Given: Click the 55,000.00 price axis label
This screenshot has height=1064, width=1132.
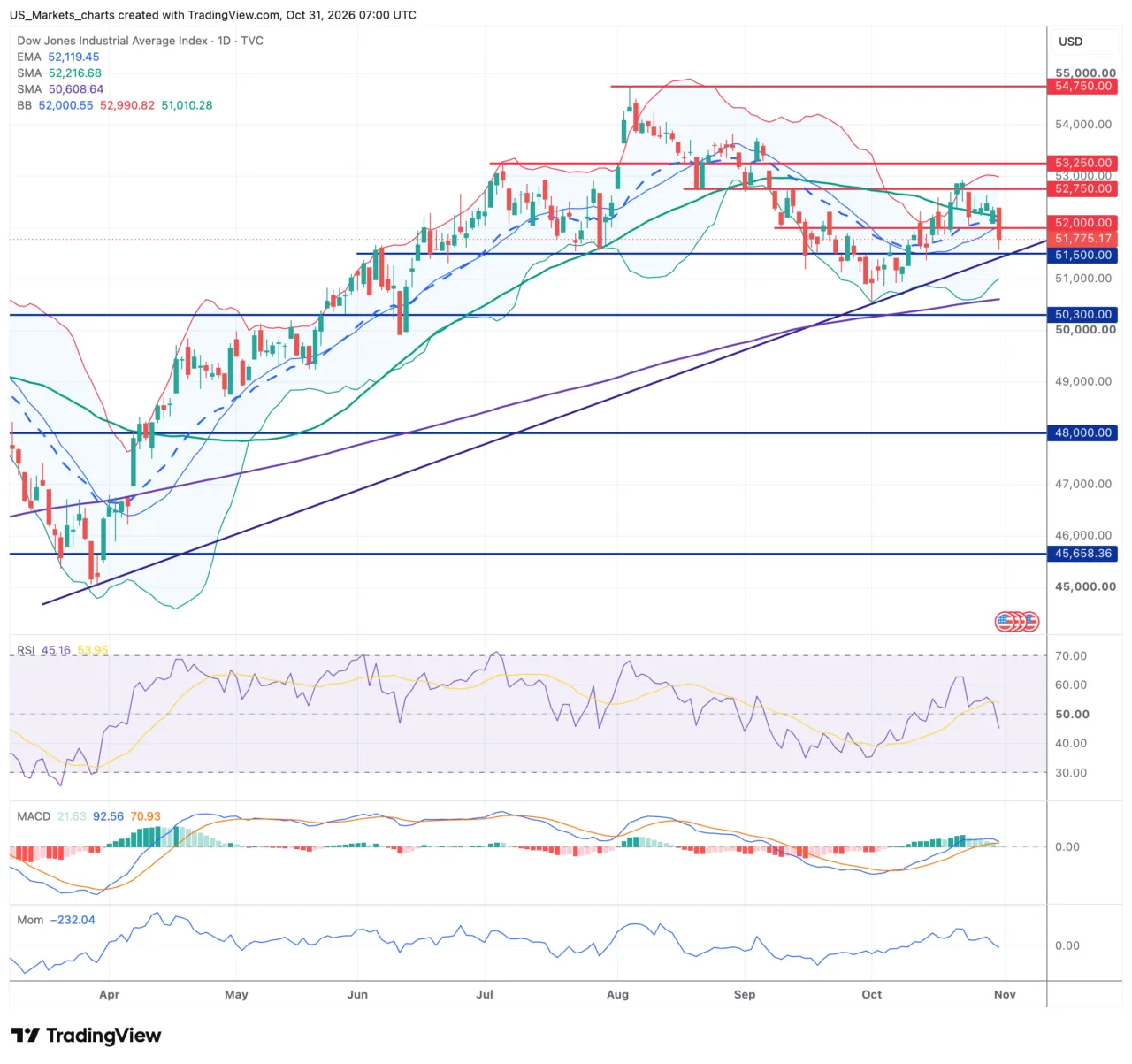Looking at the screenshot, I should [1085, 73].
